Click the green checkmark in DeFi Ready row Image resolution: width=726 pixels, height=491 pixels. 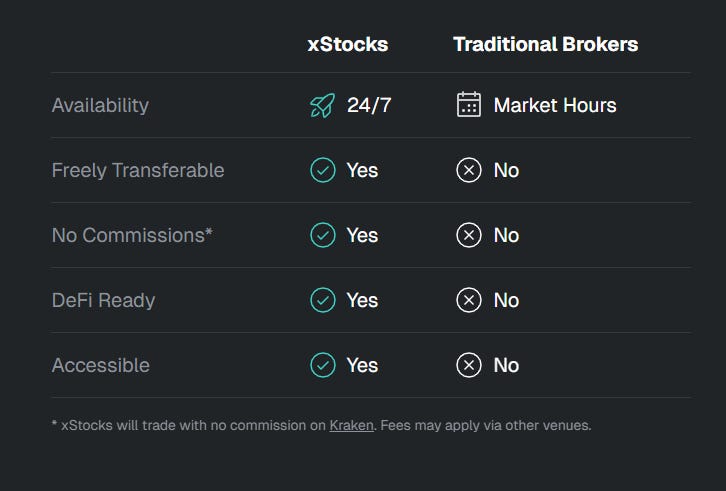tap(323, 300)
